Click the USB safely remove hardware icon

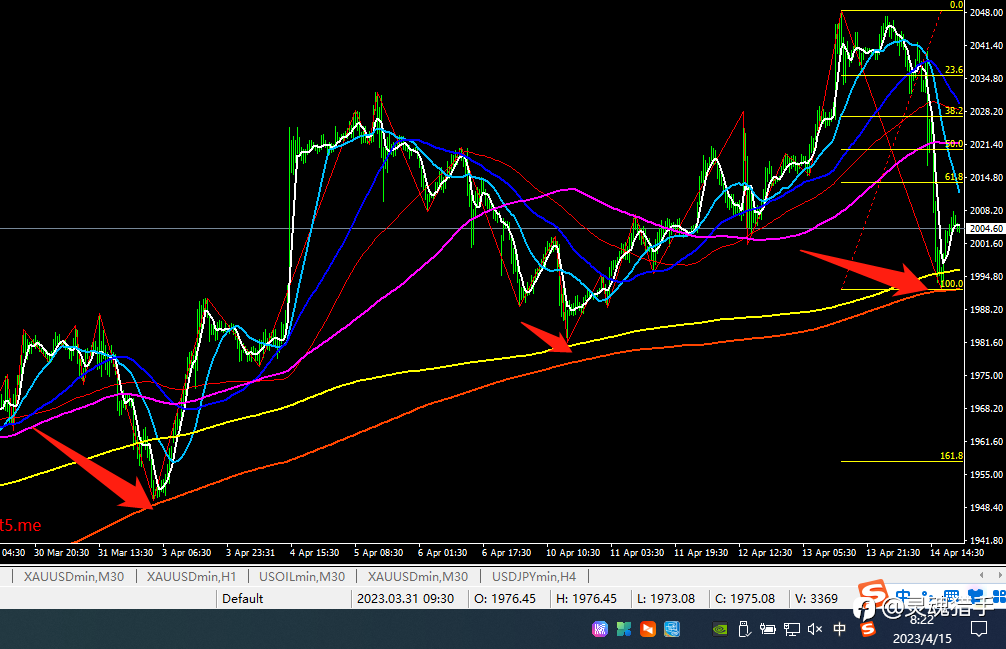click(x=744, y=629)
